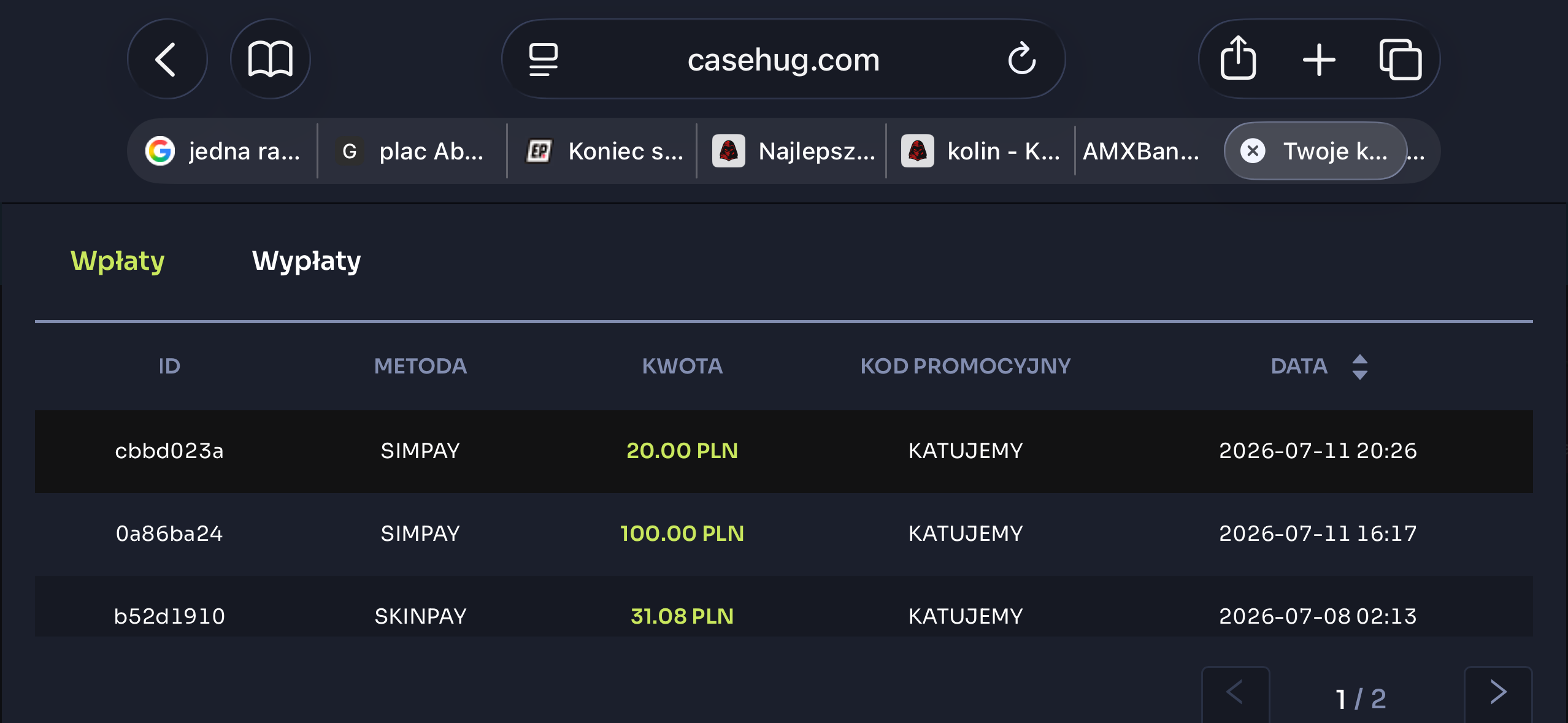Reload the casehug.com page

1021,59
